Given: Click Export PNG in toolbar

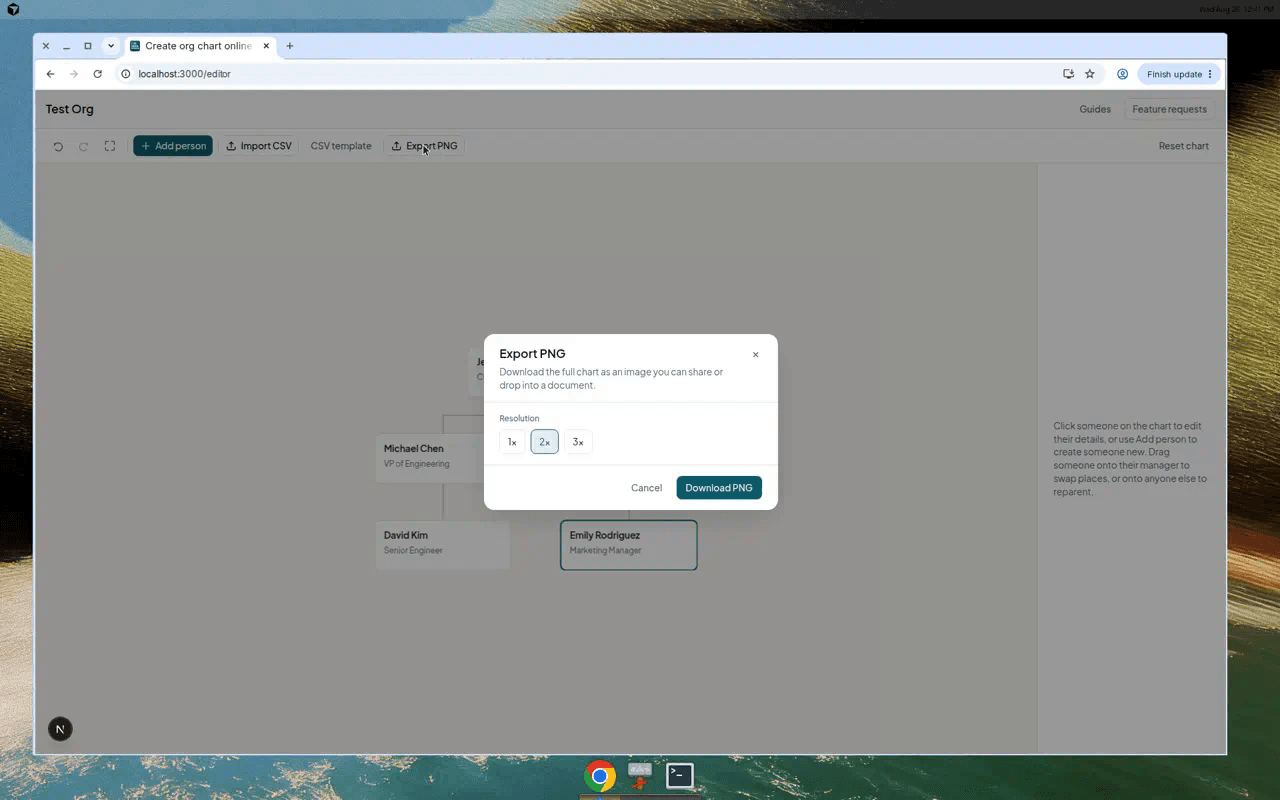Looking at the screenshot, I should pos(424,146).
